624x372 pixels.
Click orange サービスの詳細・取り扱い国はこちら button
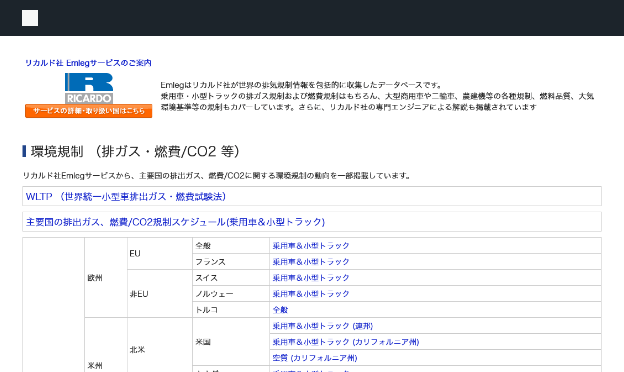(88, 111)
